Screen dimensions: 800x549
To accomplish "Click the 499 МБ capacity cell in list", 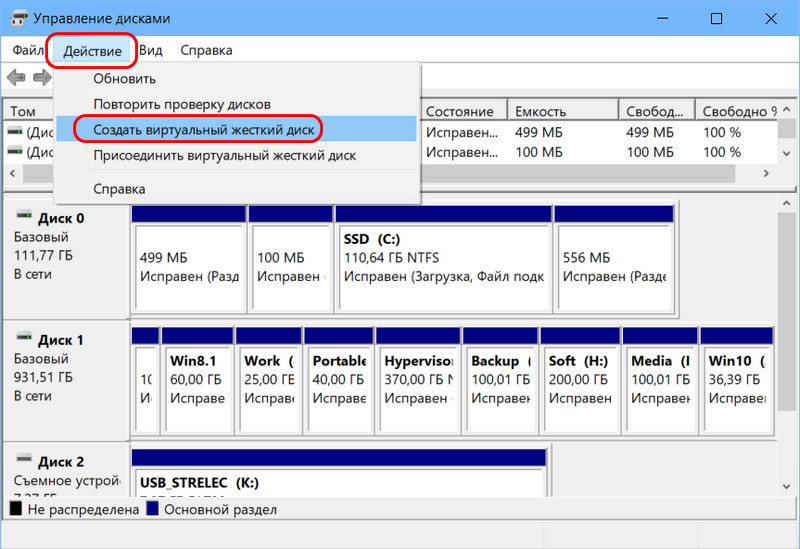I will point(539,132).
